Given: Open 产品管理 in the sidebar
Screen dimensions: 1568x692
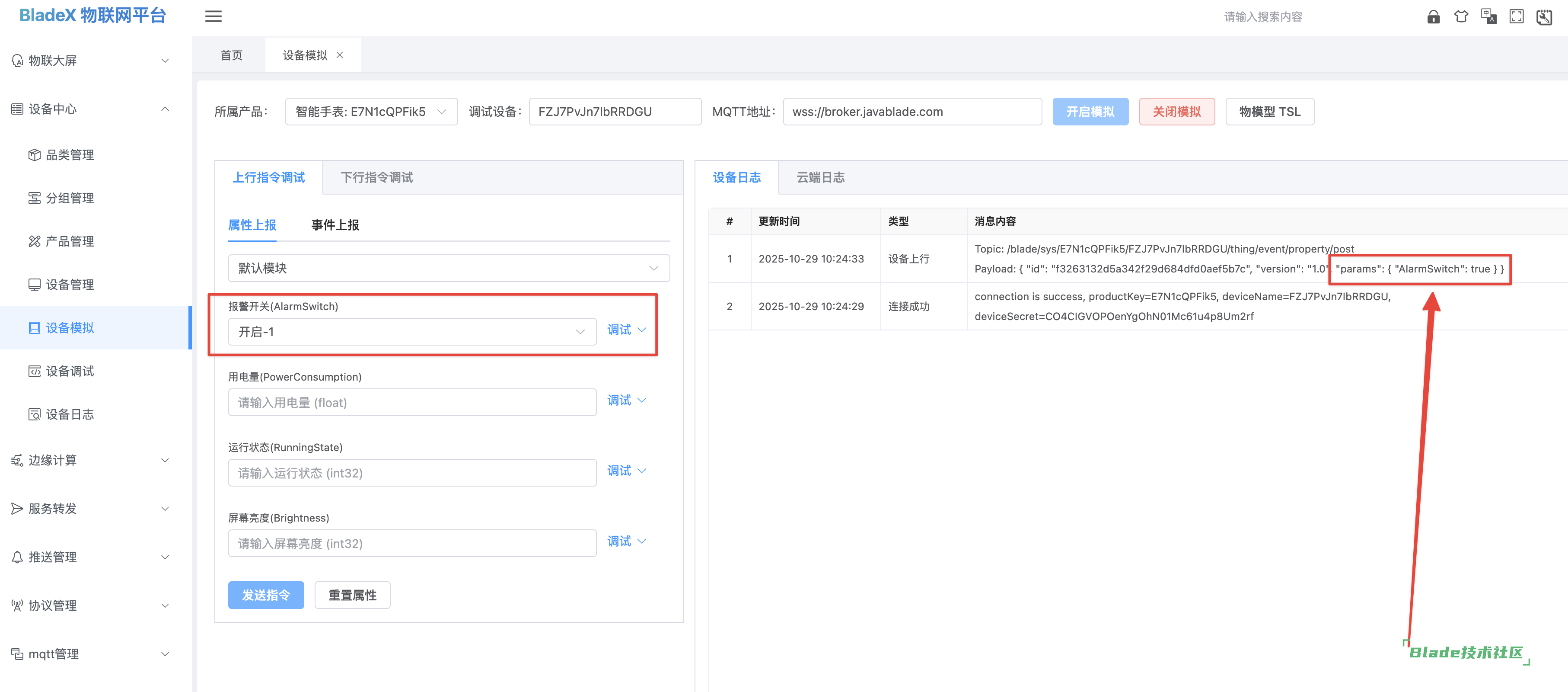Looking at the screenshot, I should (x=70, y=241).
